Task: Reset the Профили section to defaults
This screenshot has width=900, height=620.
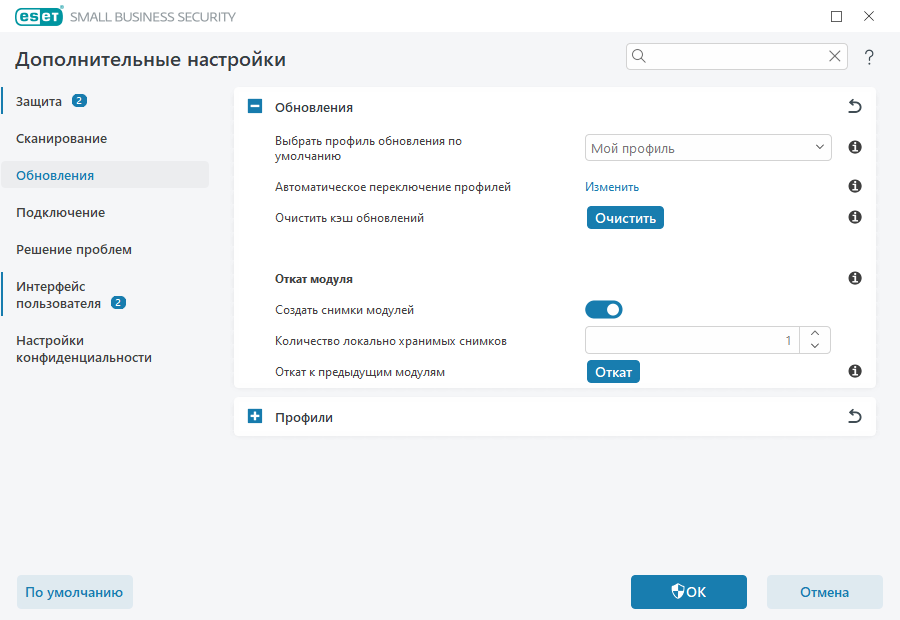Action: [x=855, y=416]
